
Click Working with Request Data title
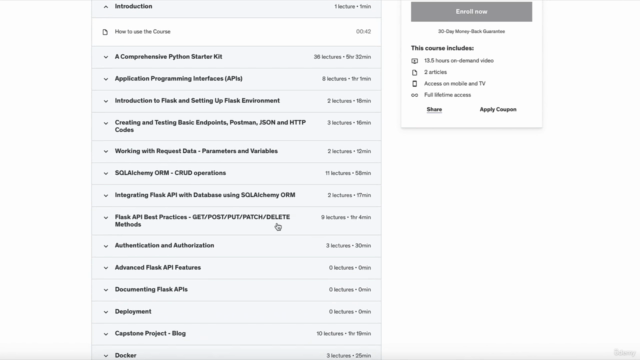(x=196, y=151)
